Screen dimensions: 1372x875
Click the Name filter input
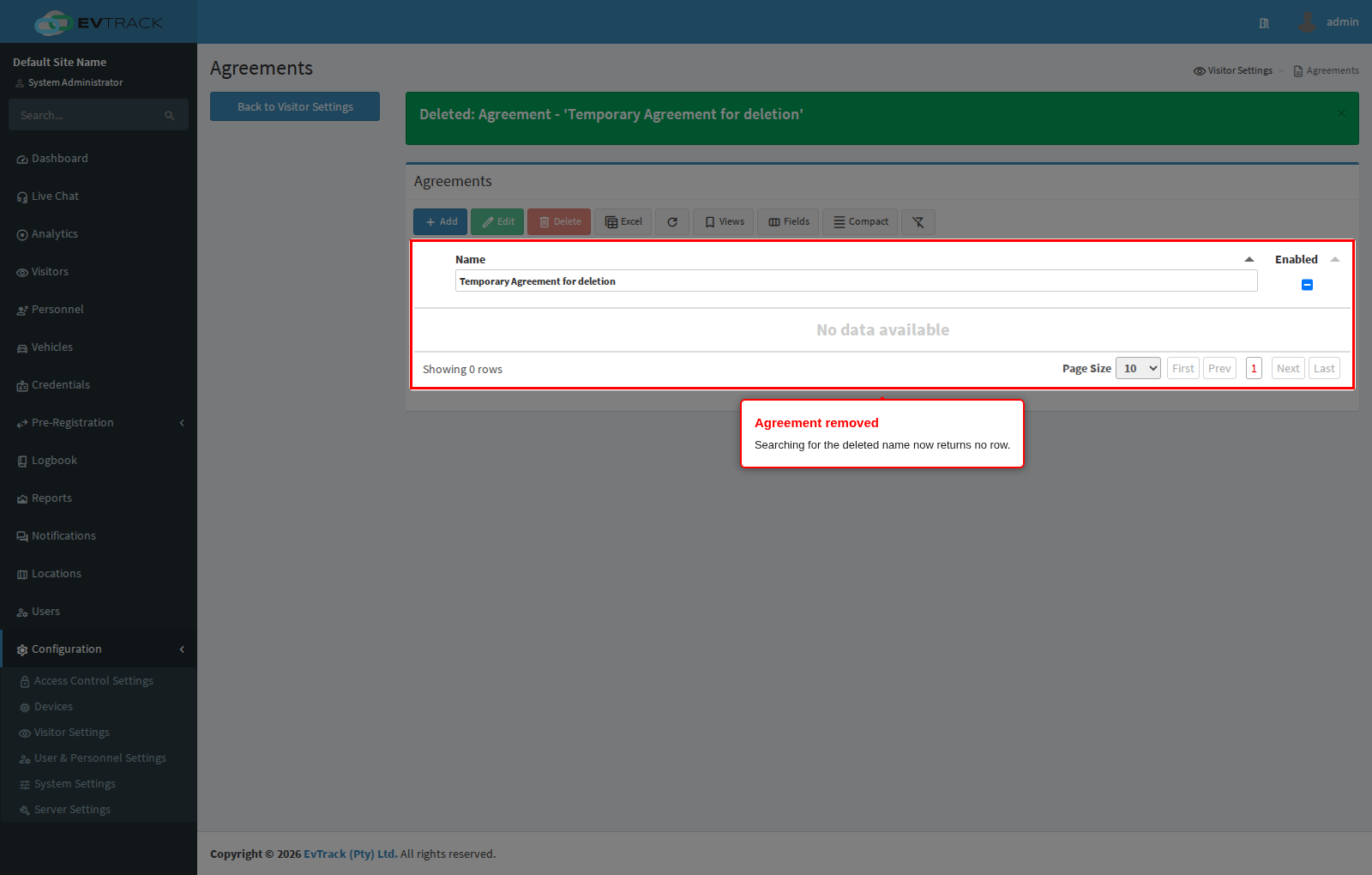click(856, 281)
